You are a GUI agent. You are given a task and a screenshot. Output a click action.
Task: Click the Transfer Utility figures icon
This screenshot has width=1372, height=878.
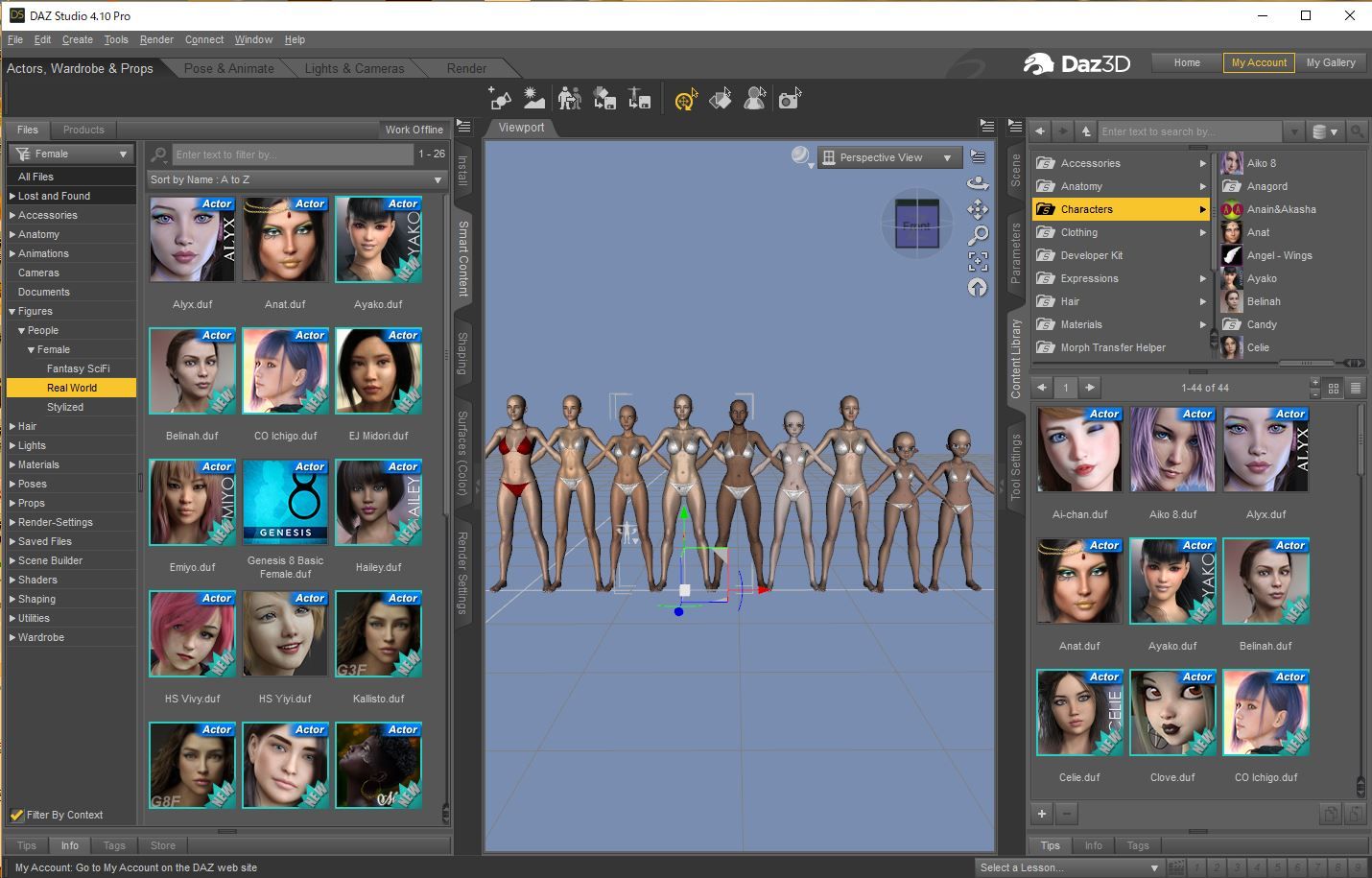pos(570,98)
